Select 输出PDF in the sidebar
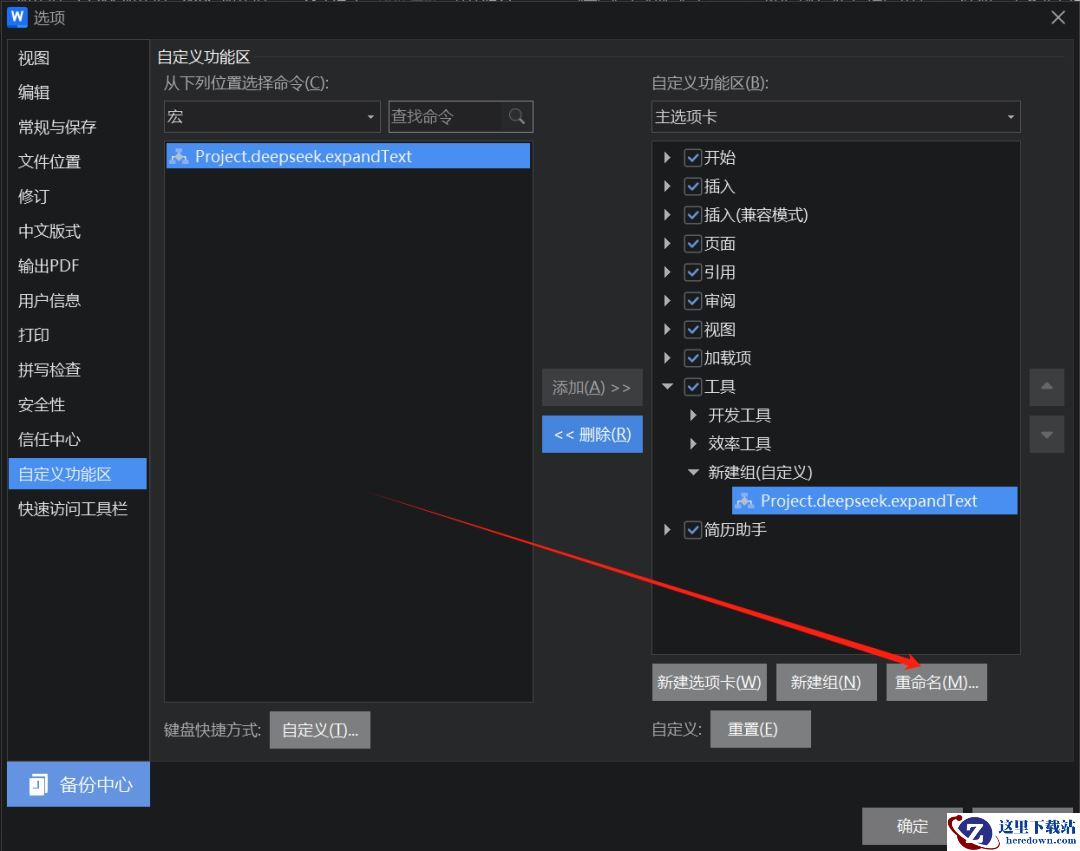1080x851 pixels. 48,266
